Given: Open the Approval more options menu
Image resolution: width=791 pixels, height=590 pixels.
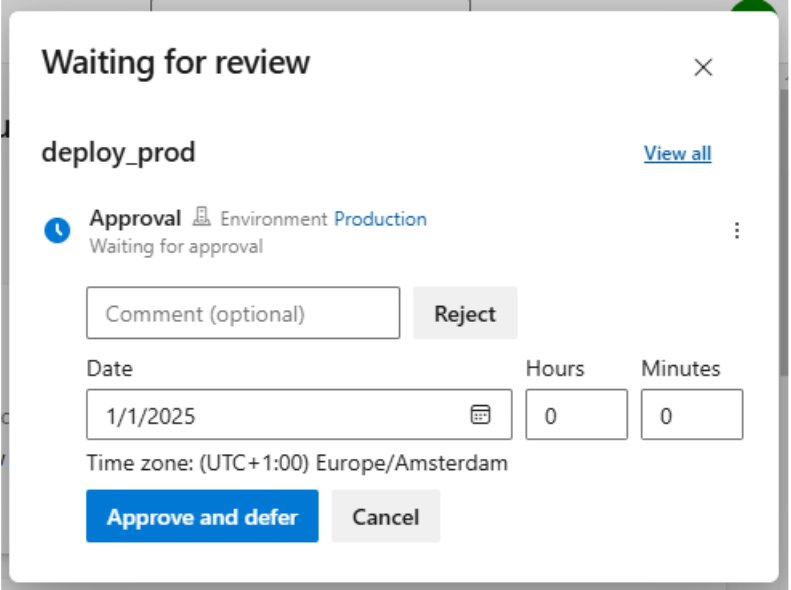Looking at the screenshot, I should (x=737, y=230).
